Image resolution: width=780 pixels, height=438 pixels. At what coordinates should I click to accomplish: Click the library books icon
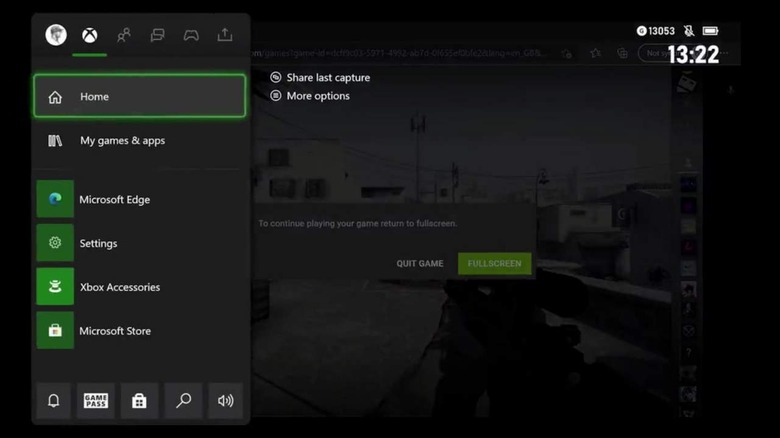point(55,141)
